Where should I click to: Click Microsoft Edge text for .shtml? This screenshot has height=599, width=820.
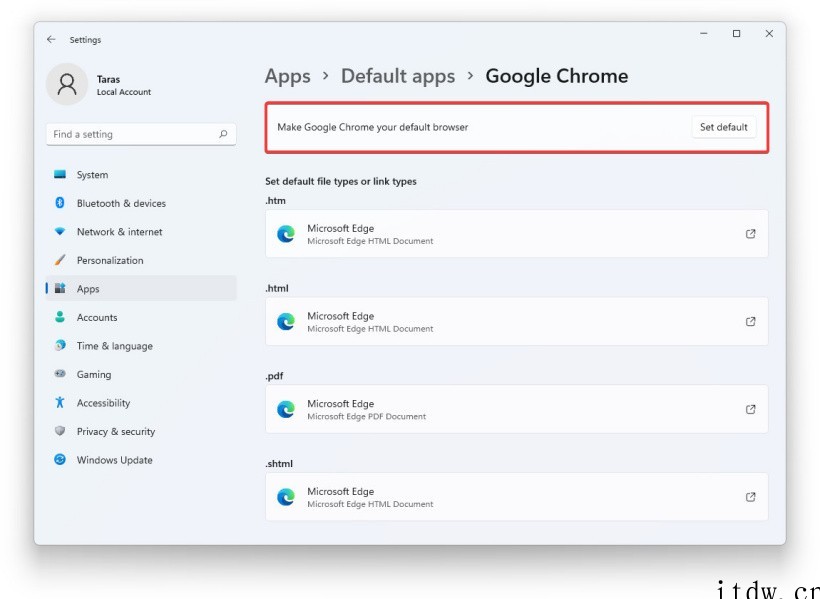coord(340,491)
